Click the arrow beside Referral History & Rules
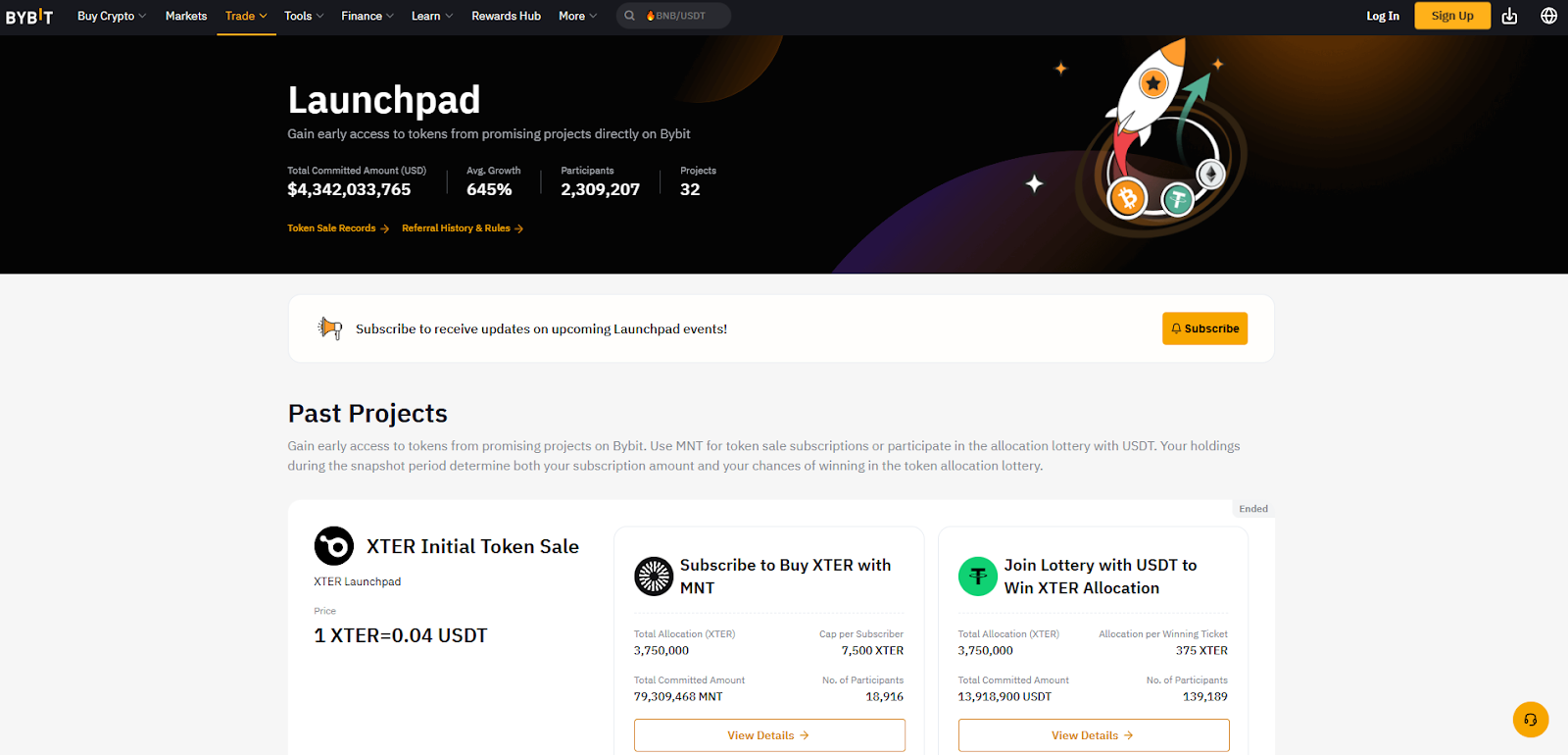Image resolution: width=1568 pixels, height=755 pixels. coord(518,228)
